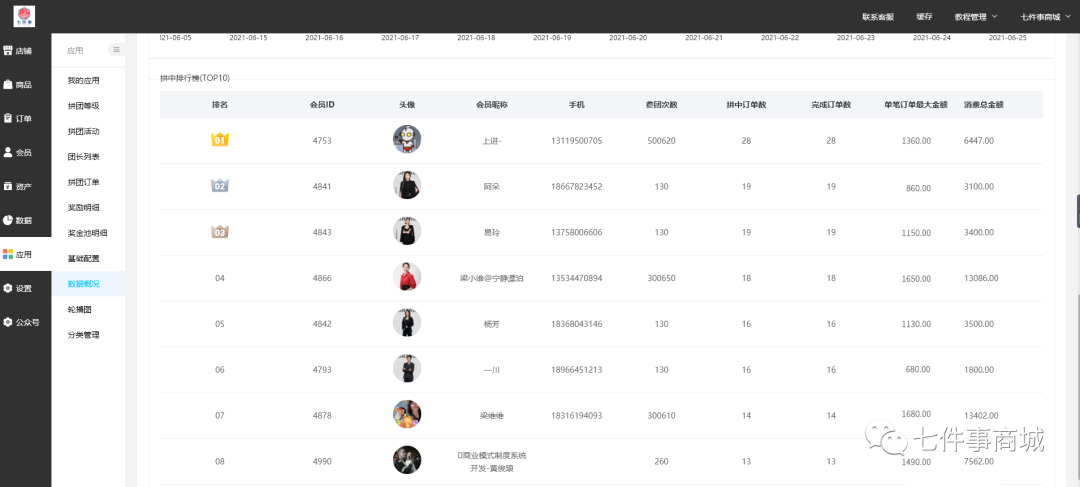The width and height of the screenshot is (1080, 487).
Task: Click nickname 梁小维@宁静漂泊
Action: [492, 278]
